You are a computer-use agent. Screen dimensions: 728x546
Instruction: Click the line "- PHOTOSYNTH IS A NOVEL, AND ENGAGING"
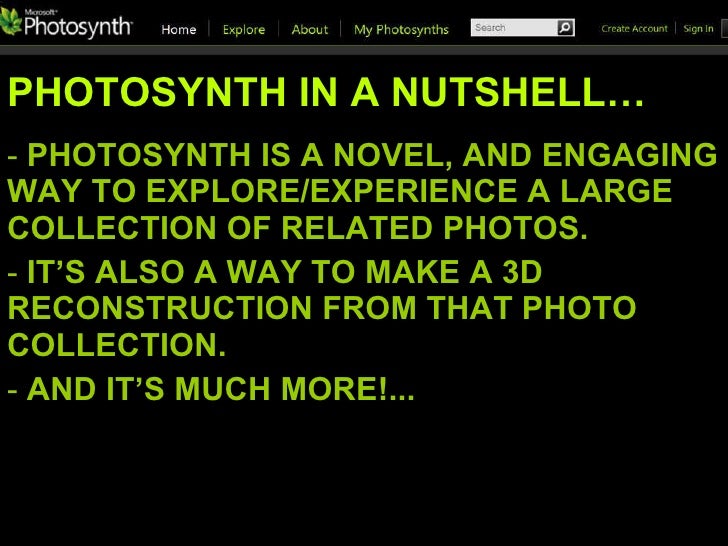(363, 155)
